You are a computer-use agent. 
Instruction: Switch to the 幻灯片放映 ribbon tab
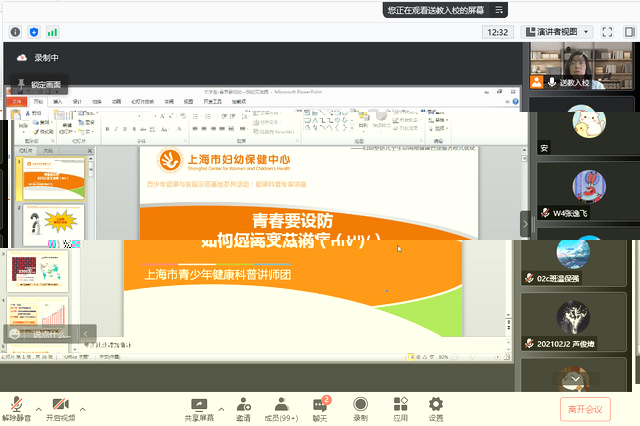[142, 102]
